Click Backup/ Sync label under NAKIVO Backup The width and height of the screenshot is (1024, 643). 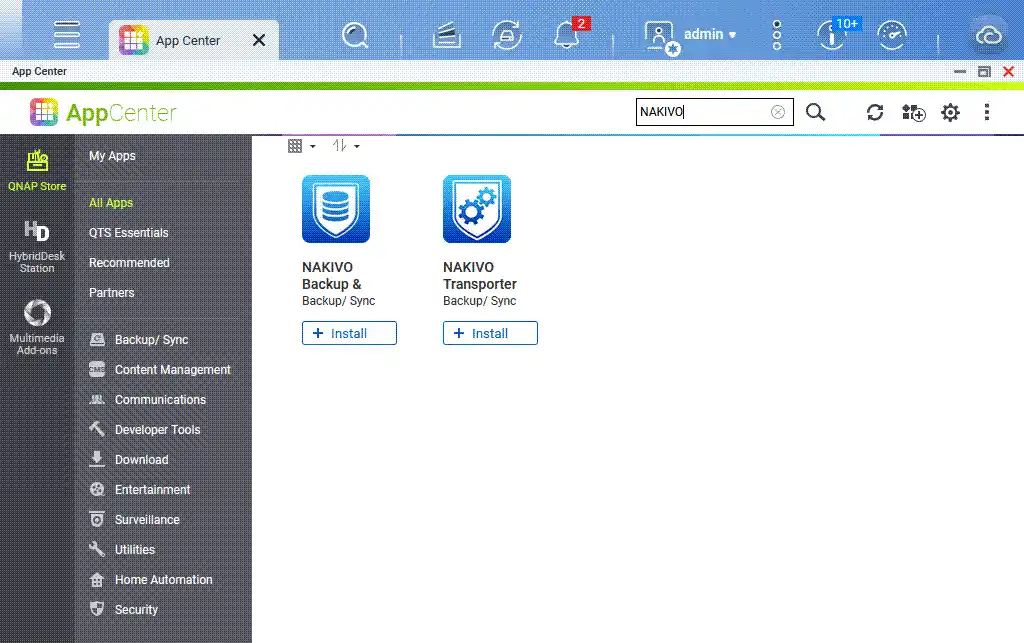pyautogui.click(x=338, y=301)
